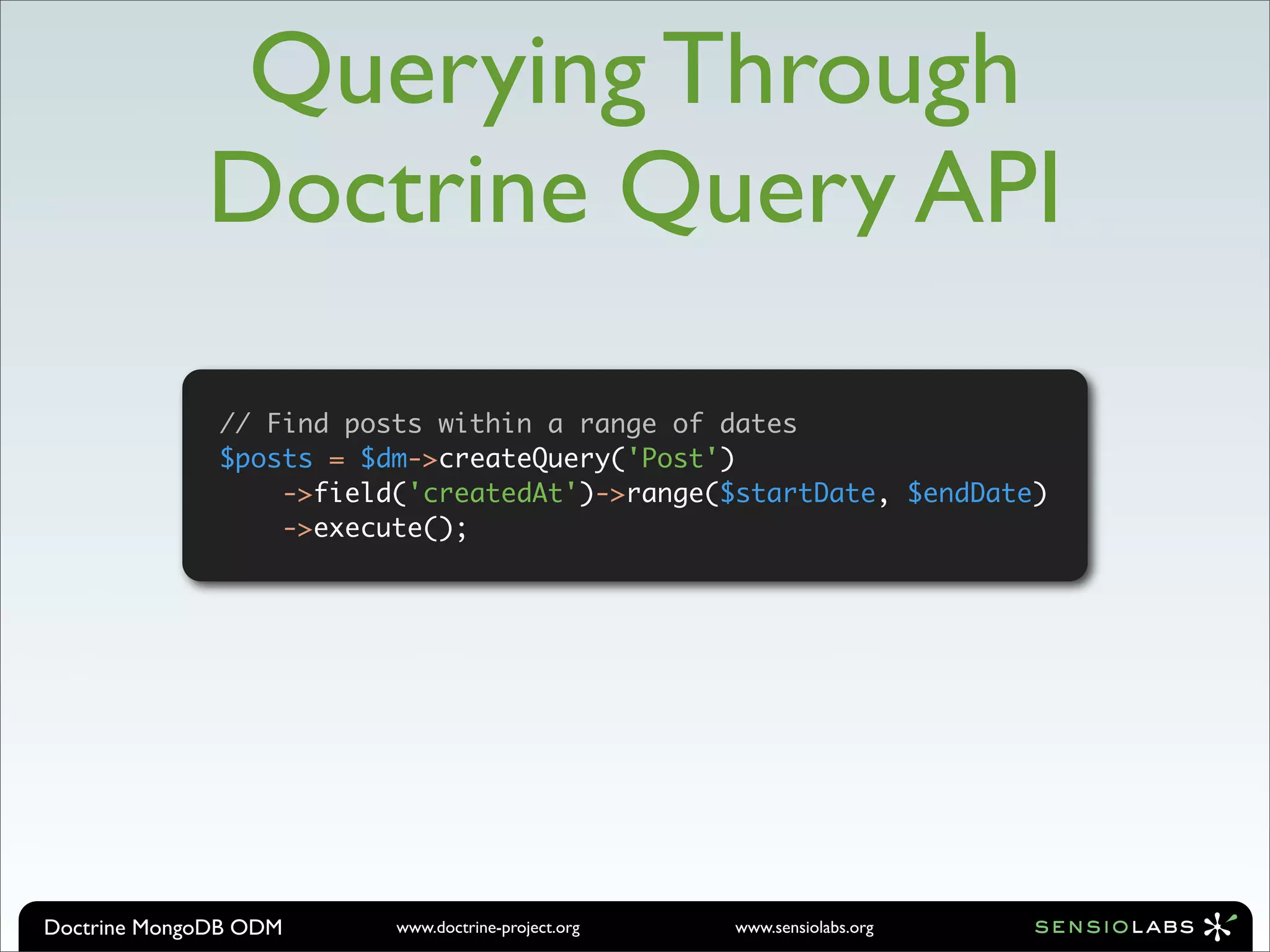The image size is (1270, 952).
Task: Click the SENSIOLABS wordmark in footer
Action: (1114, 927)
